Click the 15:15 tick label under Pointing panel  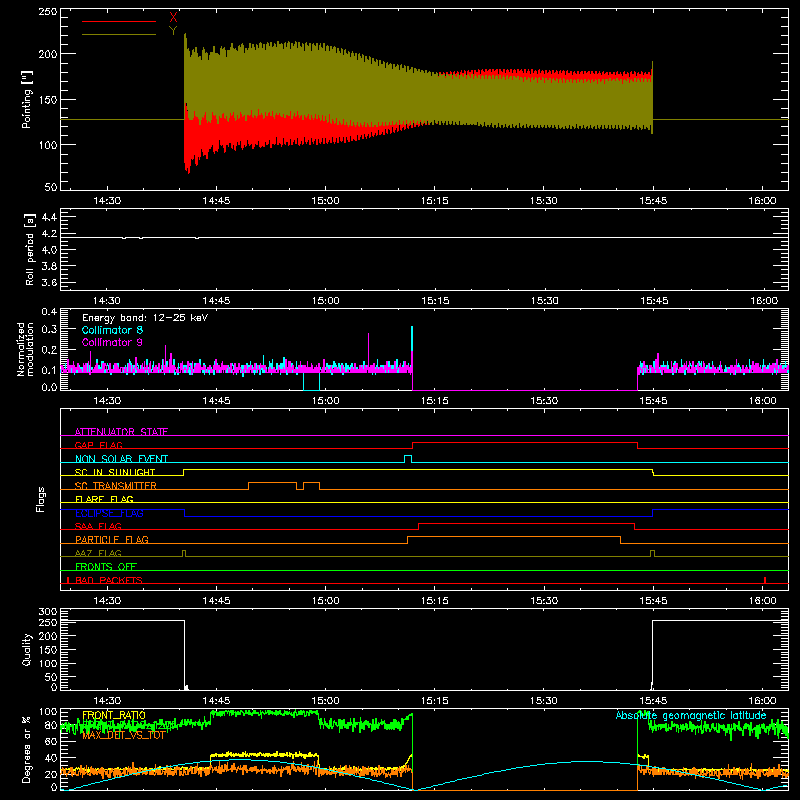click(x=435, y=201)
